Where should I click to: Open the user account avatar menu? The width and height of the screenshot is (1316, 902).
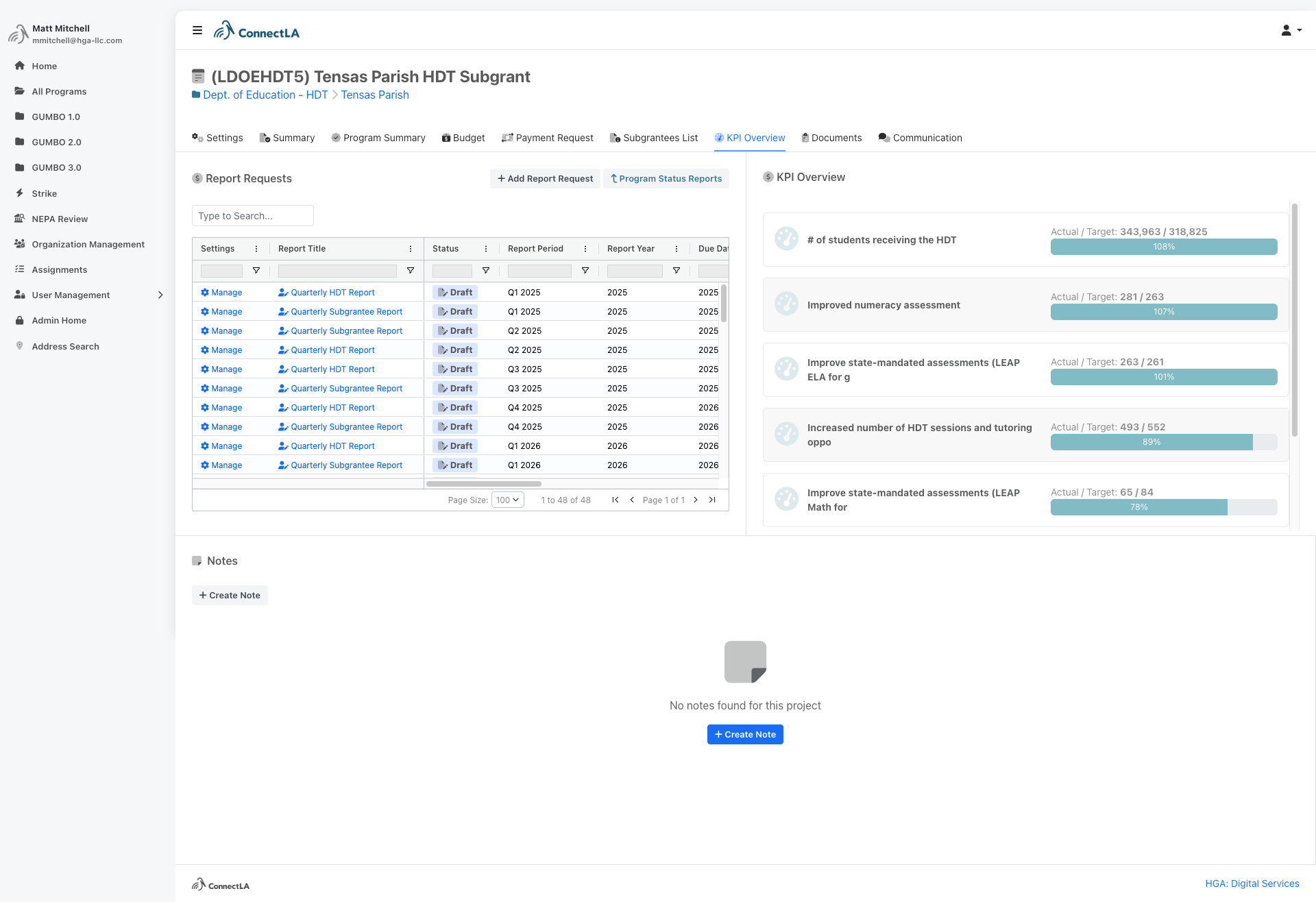click(x=1291, y=30)
